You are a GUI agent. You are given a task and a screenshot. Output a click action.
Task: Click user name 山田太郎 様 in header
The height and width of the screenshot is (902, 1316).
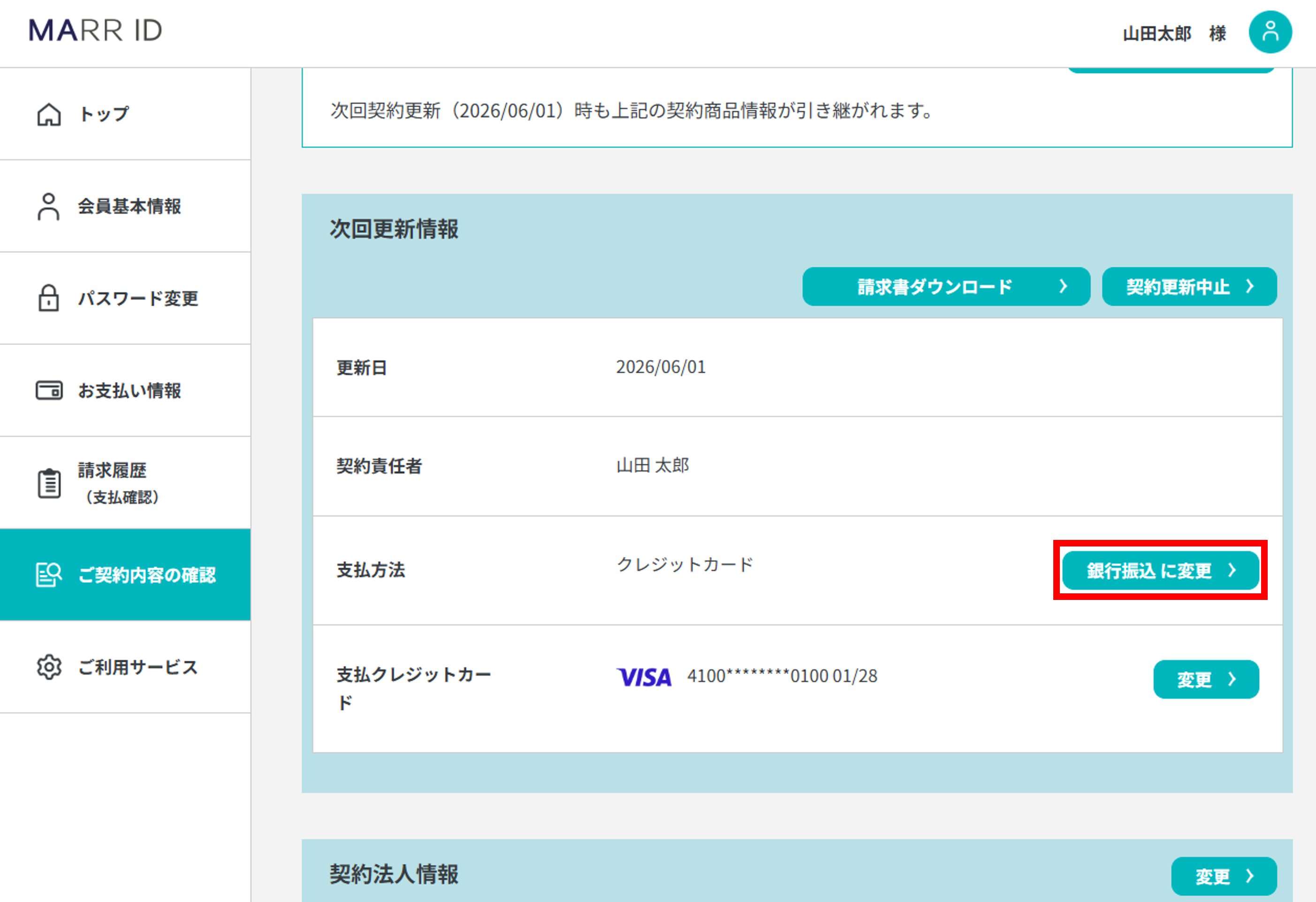pyautogui.click(x=1174, y=33)
